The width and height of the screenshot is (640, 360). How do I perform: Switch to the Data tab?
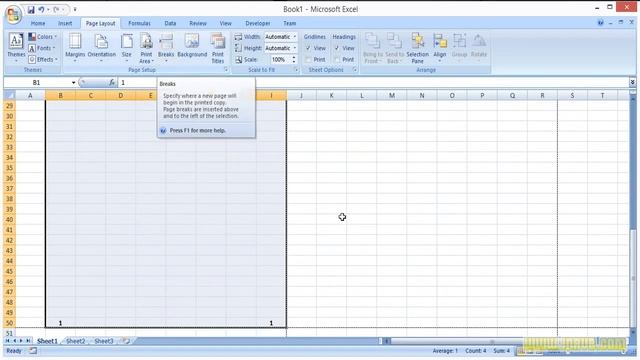pyautogui.click(x=170, y=23)
